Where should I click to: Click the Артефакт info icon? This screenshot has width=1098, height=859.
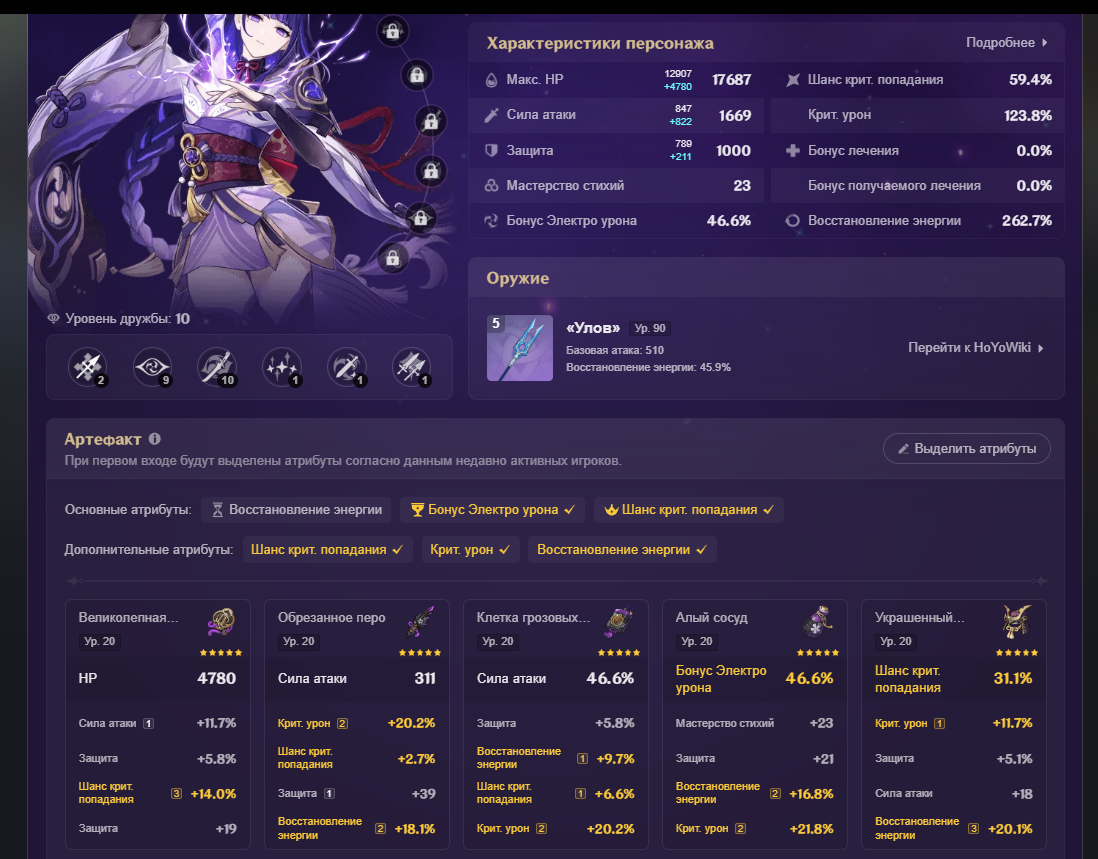coord(155,439)
